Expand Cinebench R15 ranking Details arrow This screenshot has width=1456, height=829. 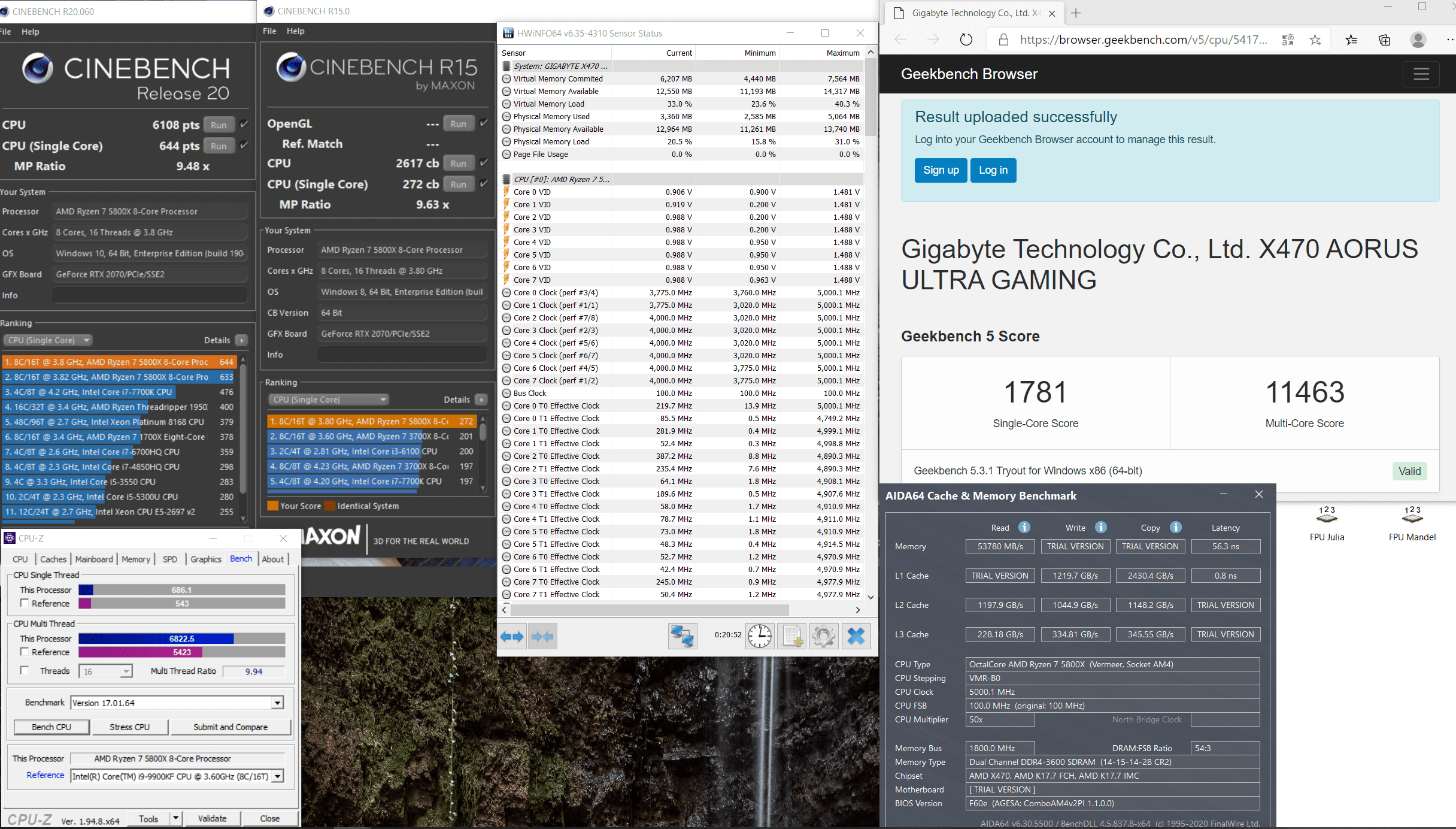(x=481, y=400)
